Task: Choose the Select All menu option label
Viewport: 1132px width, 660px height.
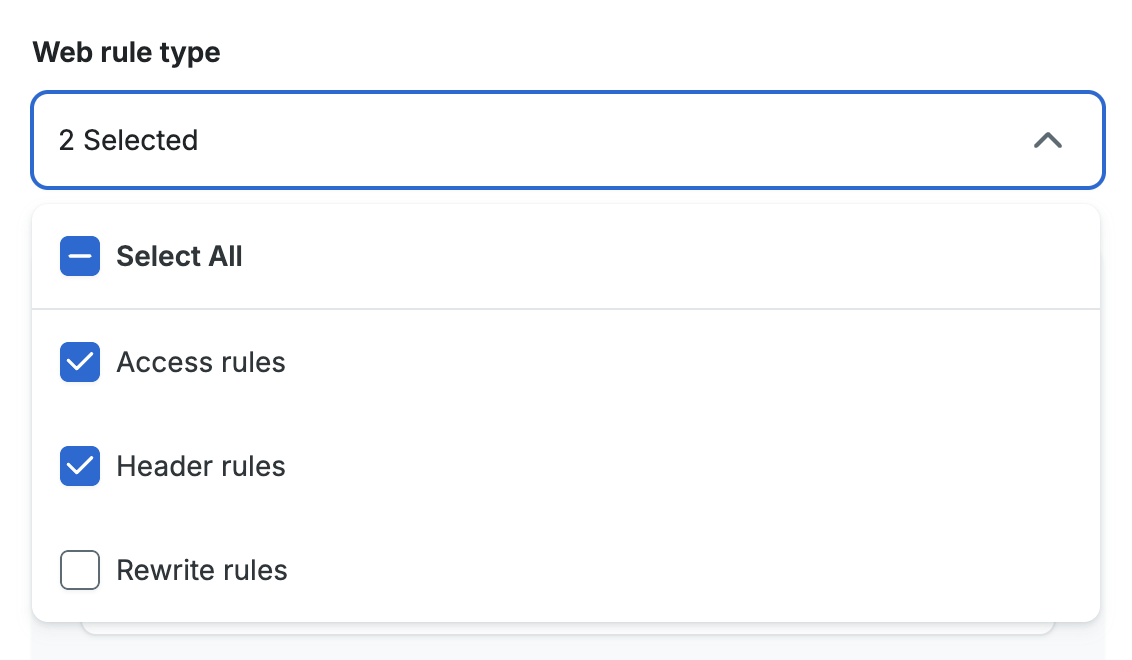Action: [179, 257]
